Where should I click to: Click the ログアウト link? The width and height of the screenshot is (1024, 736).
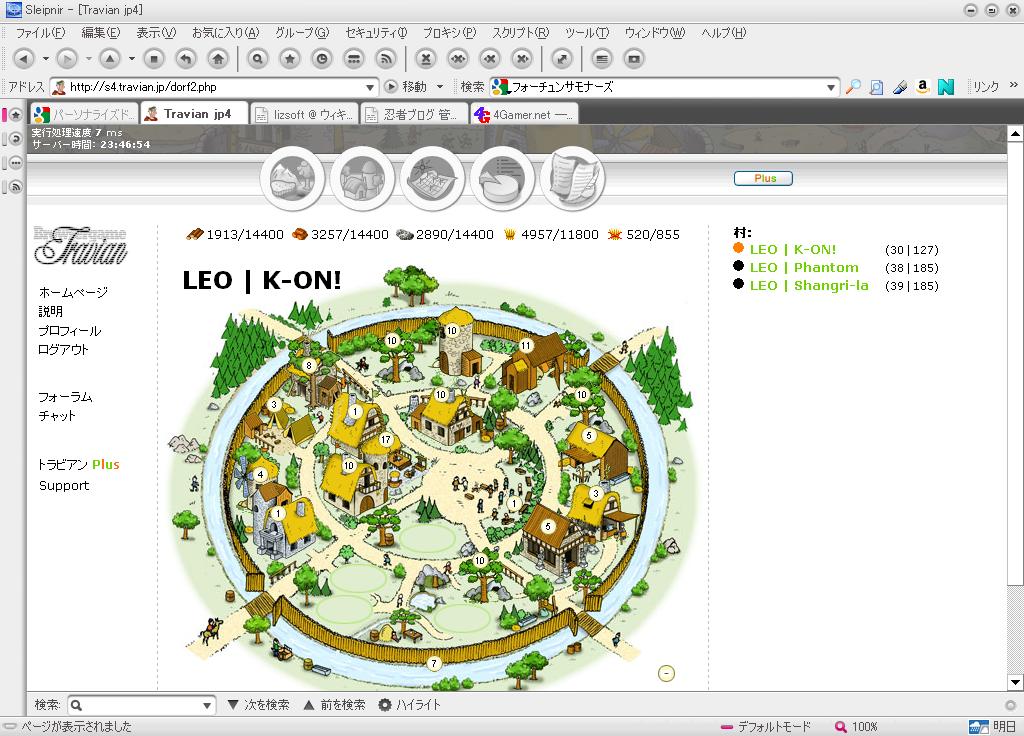coord(63,349)
